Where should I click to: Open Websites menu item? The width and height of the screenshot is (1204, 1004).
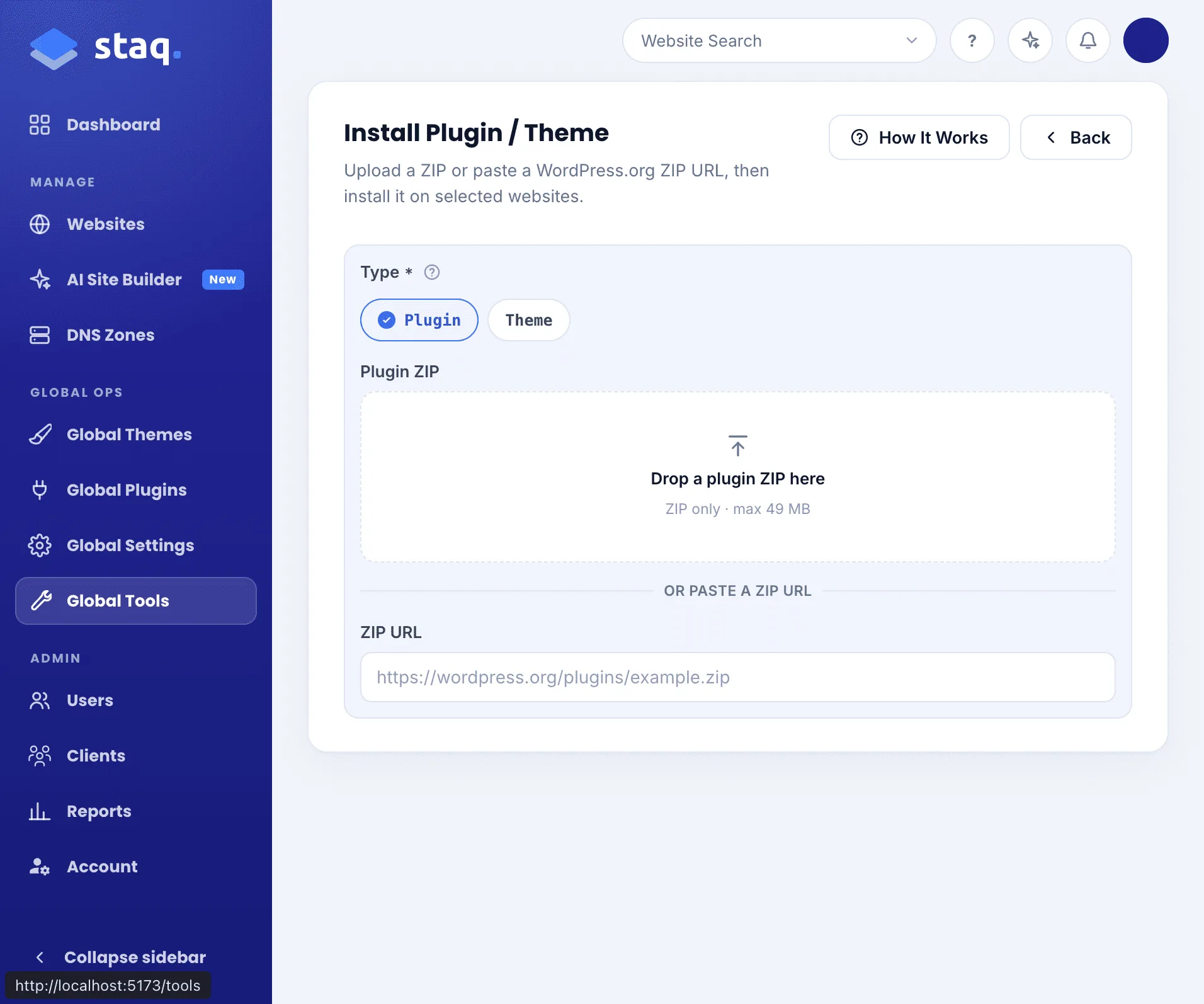click(x=136, y=224)
